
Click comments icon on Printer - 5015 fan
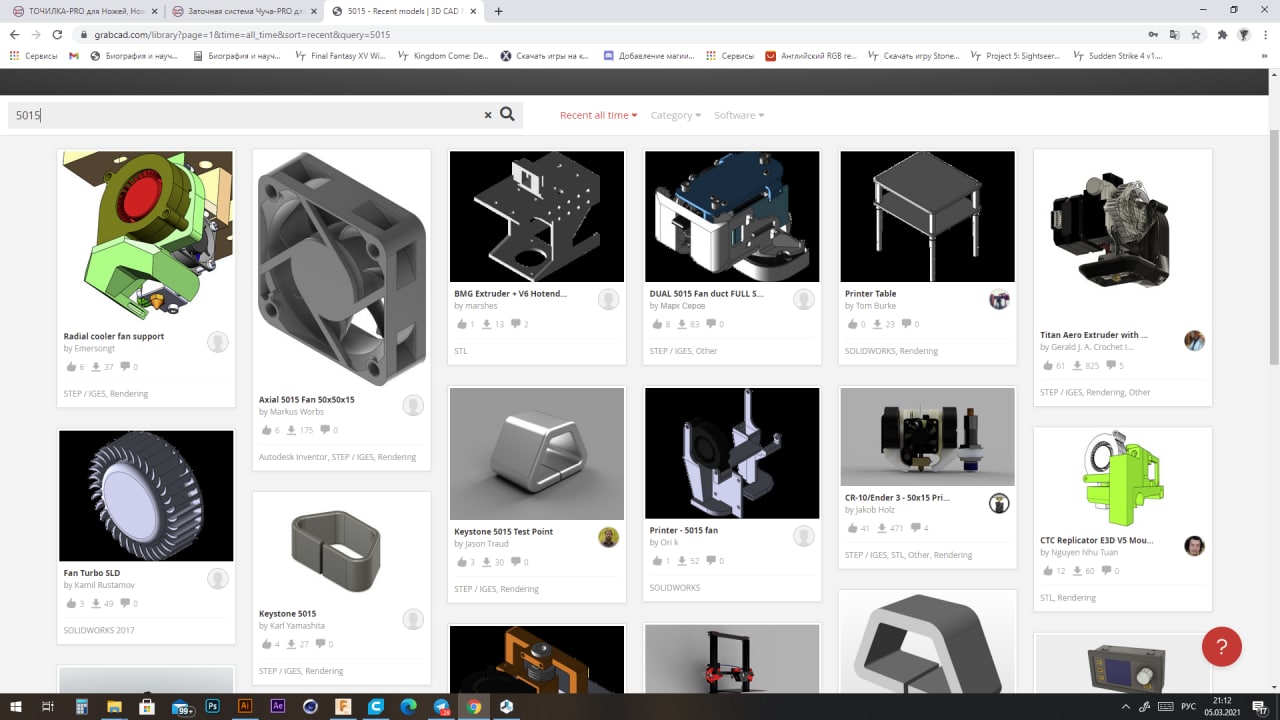[711, 561]
